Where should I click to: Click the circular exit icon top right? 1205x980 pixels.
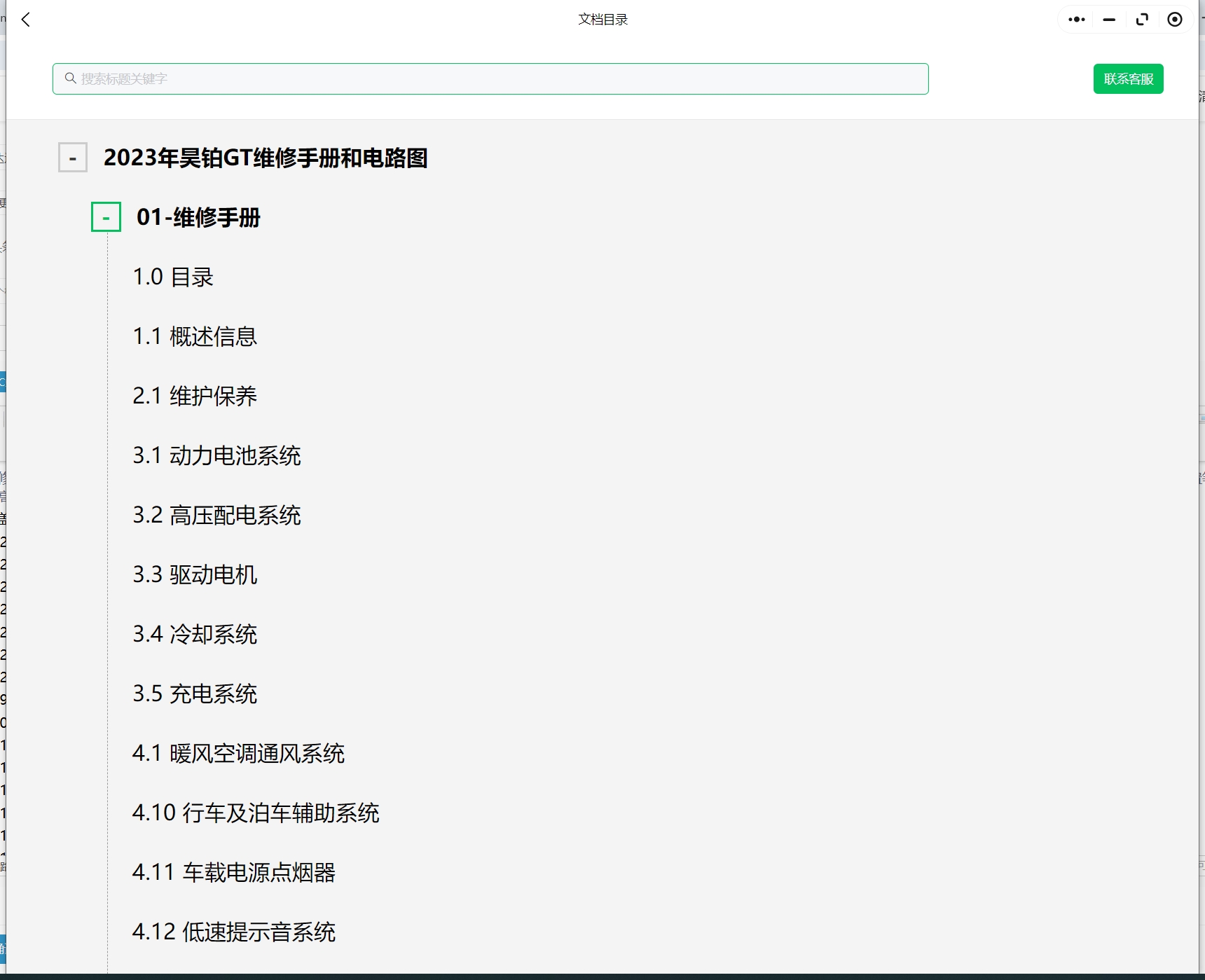click(1174, 20)
